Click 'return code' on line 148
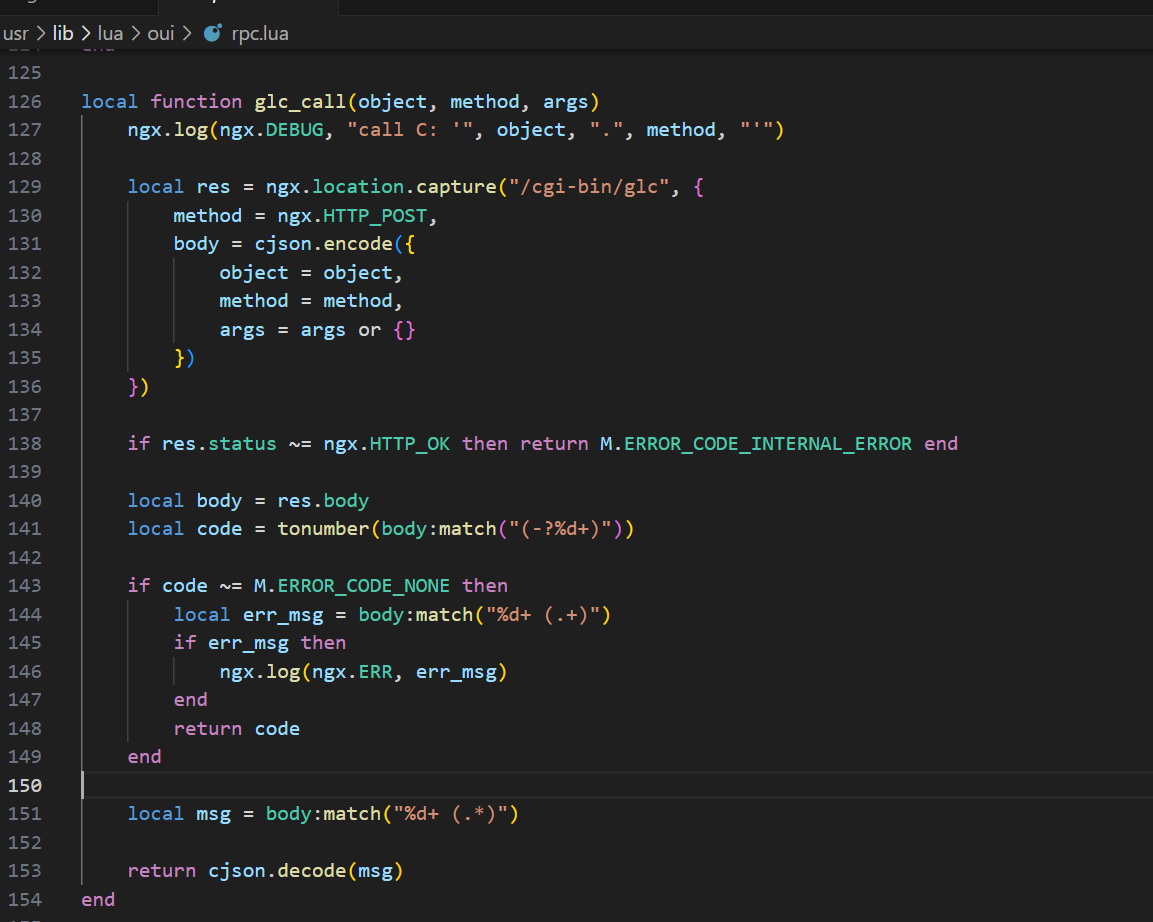The image size is (1153, 922). tap(237, 729)
